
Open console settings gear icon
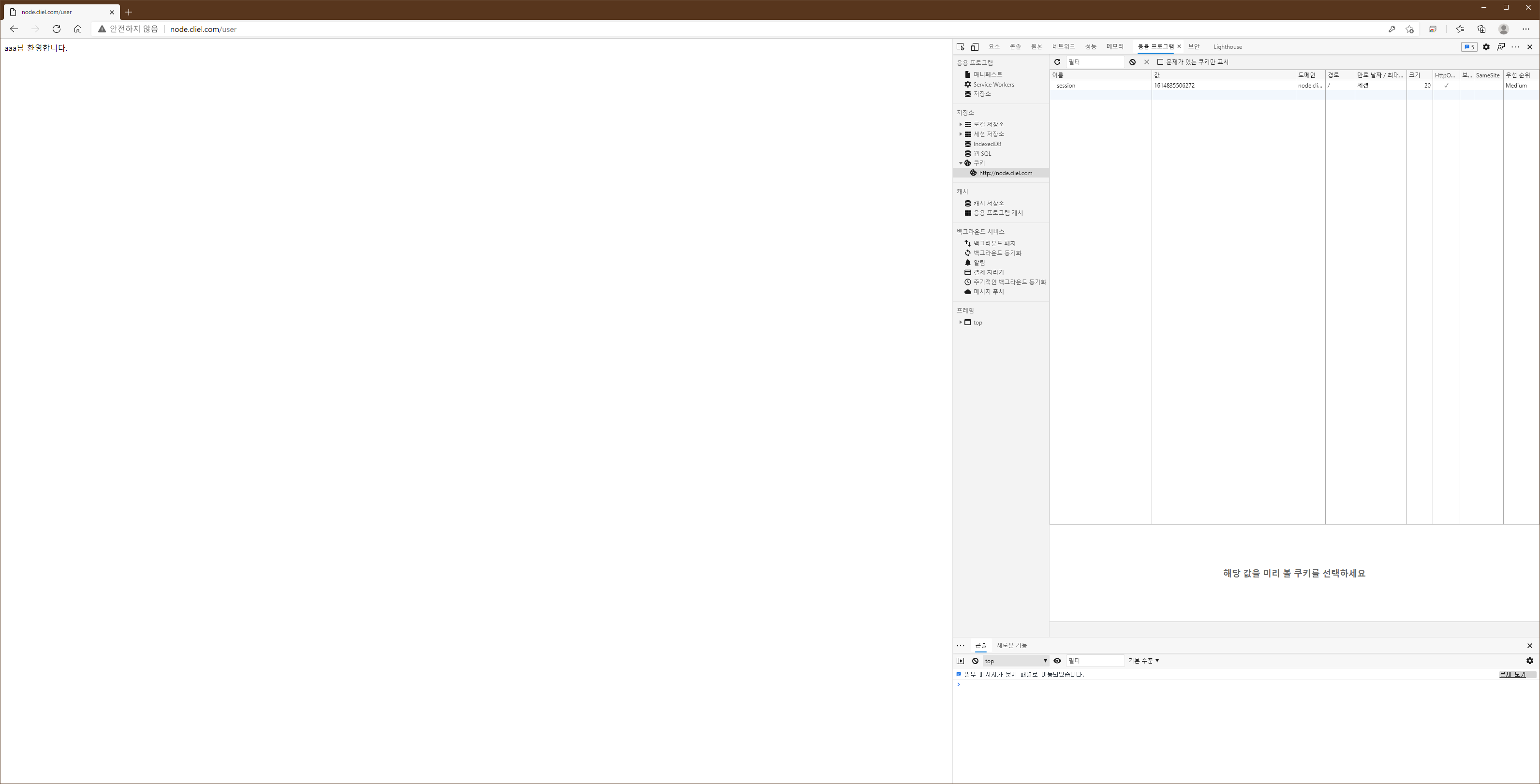(1529, 661)
